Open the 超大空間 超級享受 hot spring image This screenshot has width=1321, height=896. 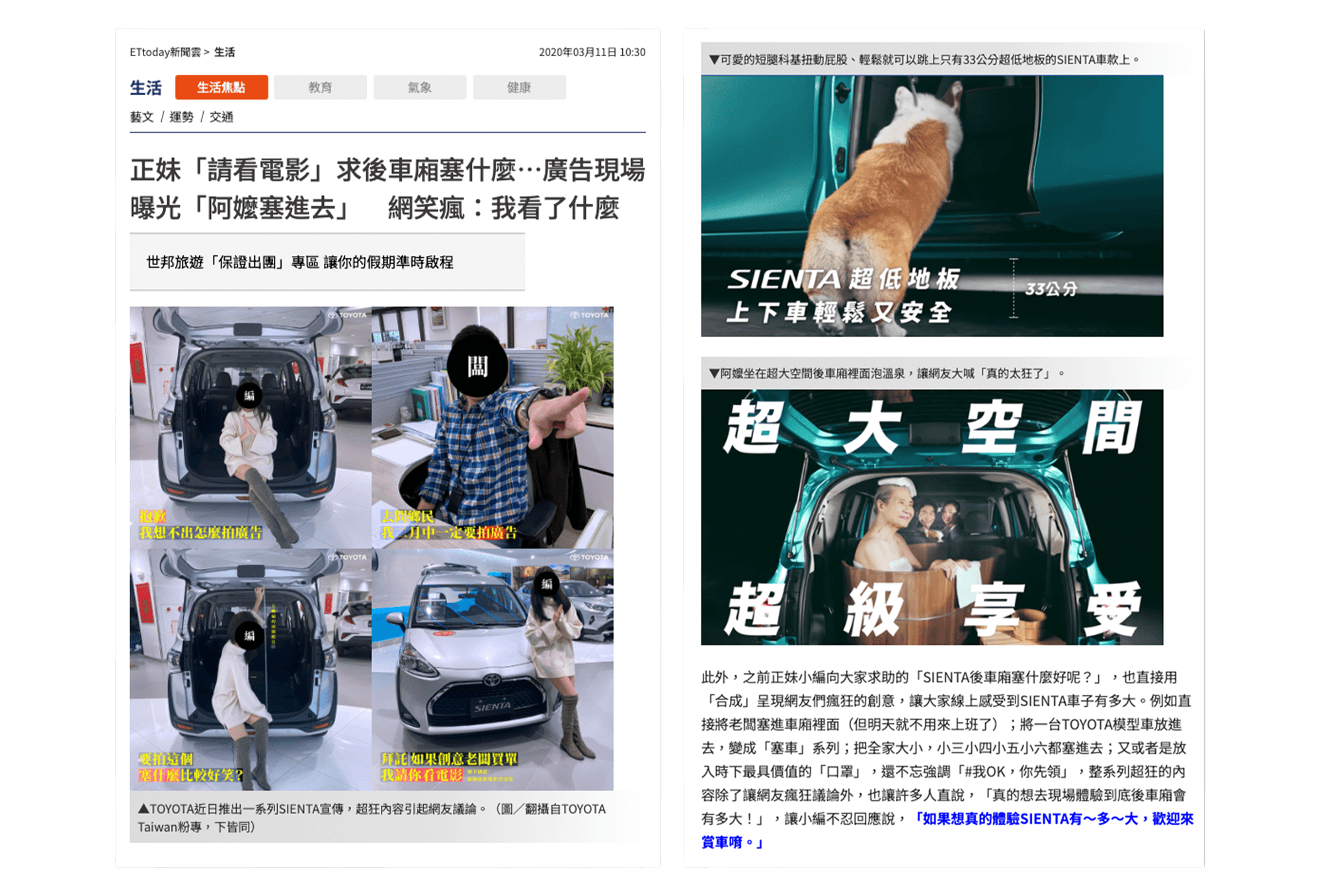[932, 517]
